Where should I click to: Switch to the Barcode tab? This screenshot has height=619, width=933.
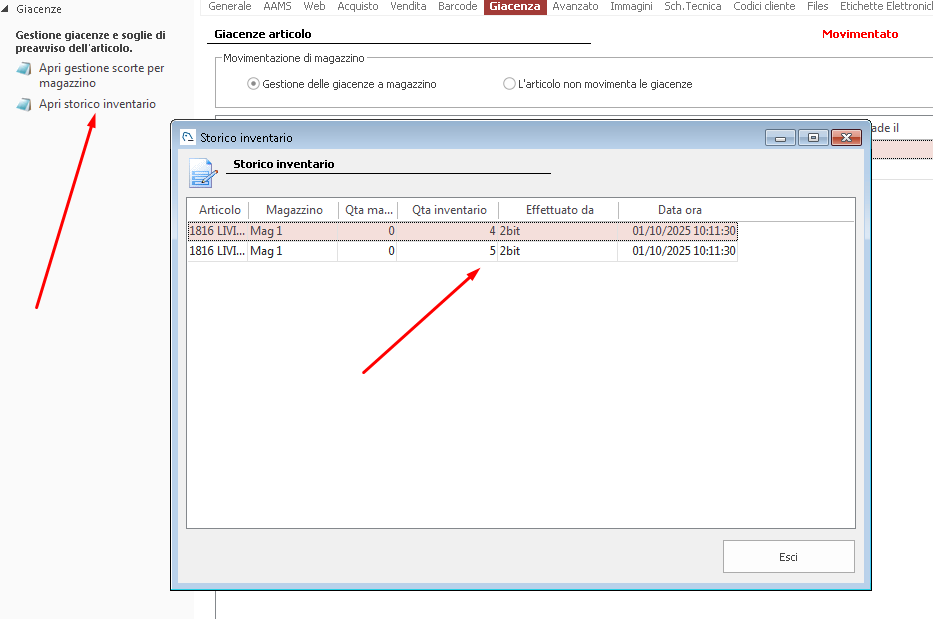(x=457, y=6)
